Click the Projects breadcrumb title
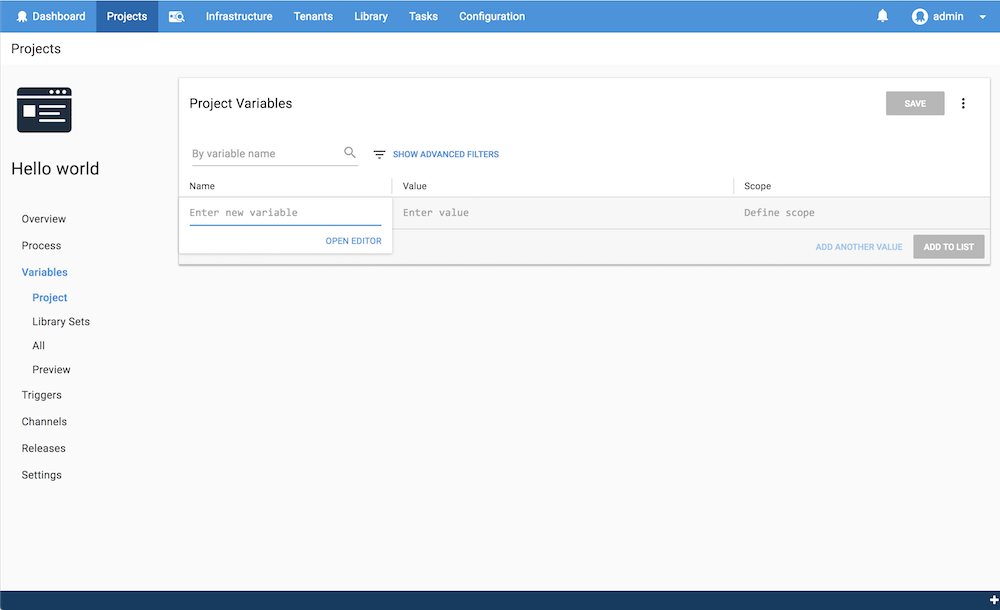 [x=36, y=49]
